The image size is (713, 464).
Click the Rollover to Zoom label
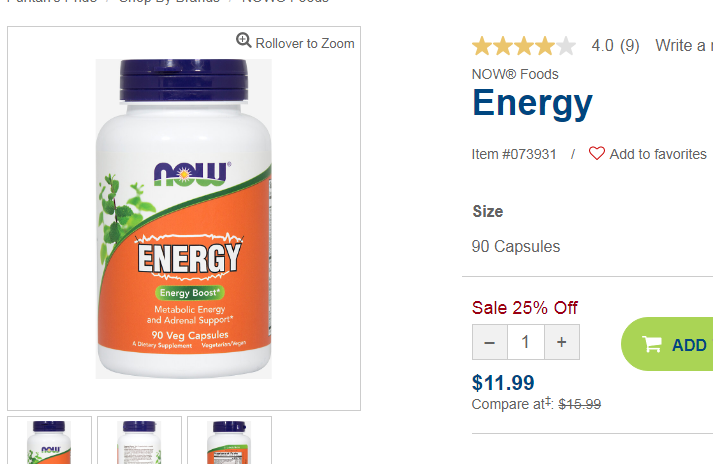(x=305, y=43)
